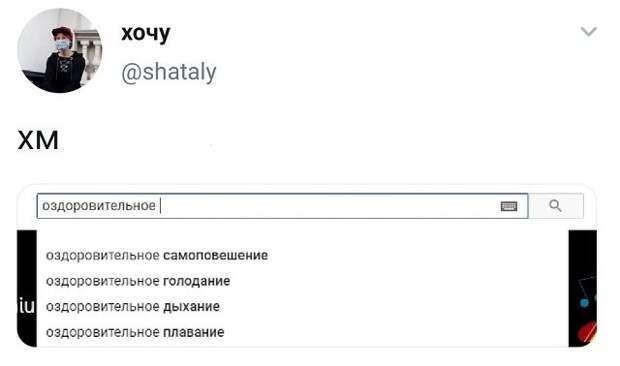Open the on-screen keyboard icon

click(508, 206)
